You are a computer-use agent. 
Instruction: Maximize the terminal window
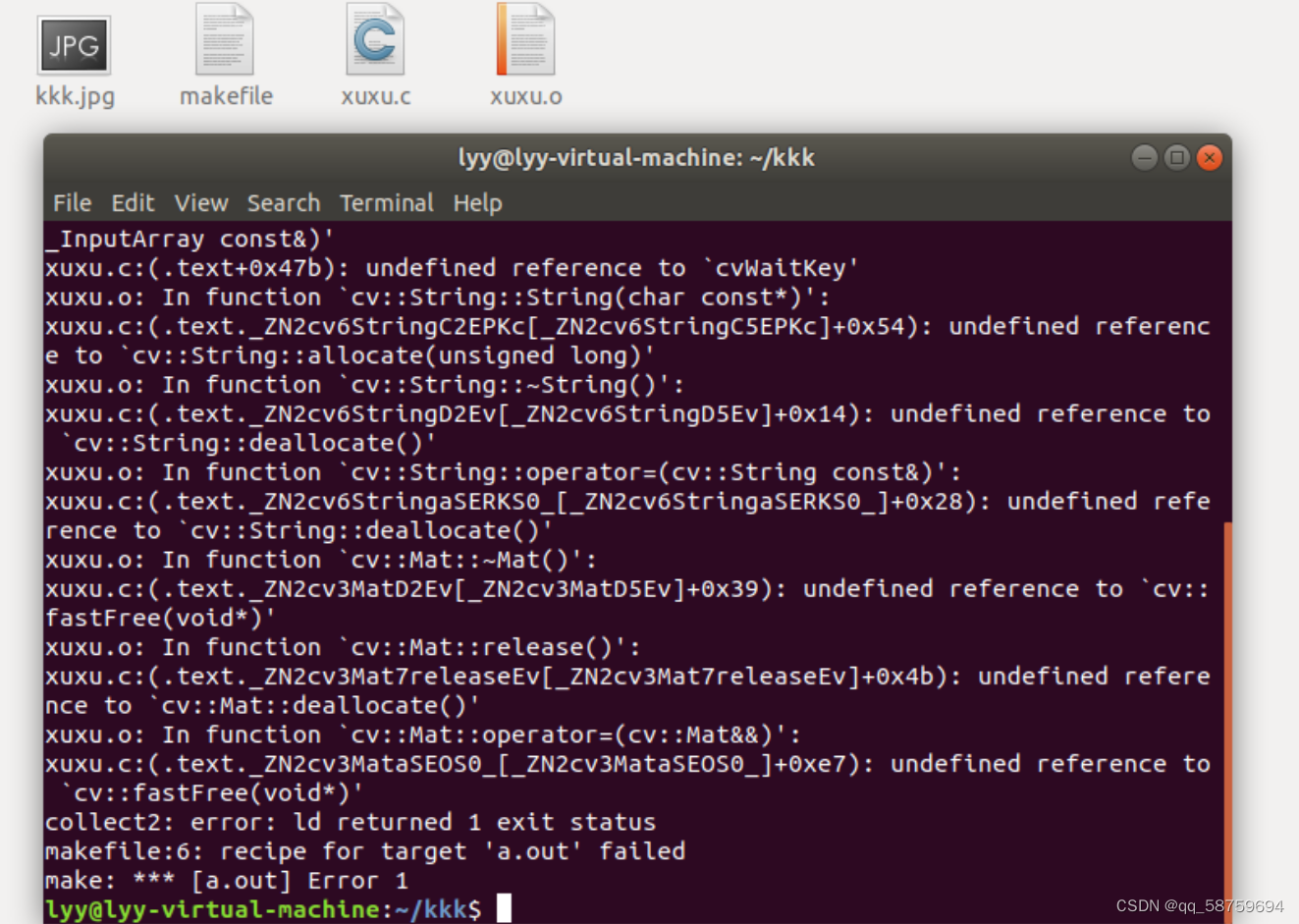point(1176,157)
